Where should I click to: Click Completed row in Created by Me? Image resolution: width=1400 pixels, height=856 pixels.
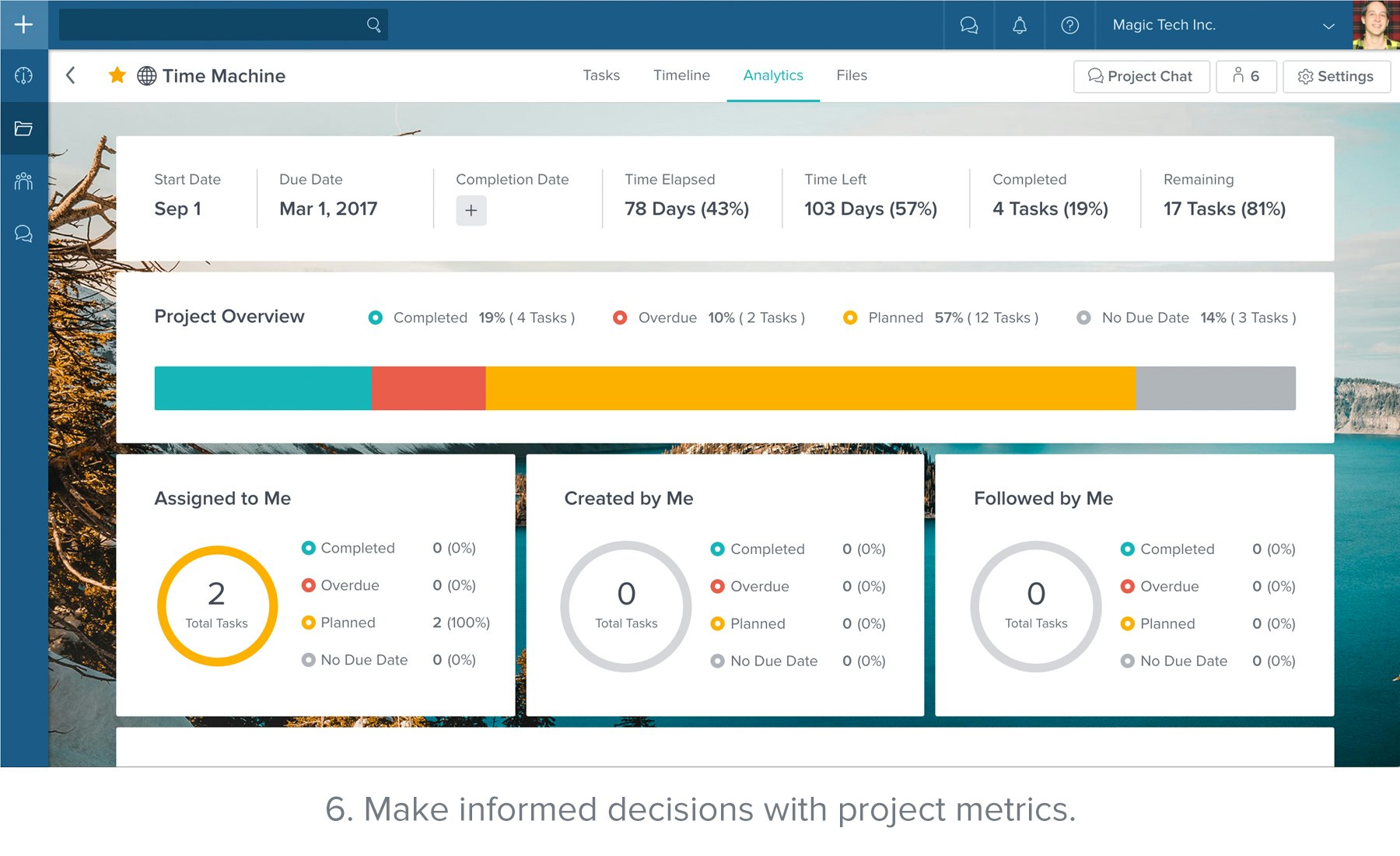click(798, 549)
